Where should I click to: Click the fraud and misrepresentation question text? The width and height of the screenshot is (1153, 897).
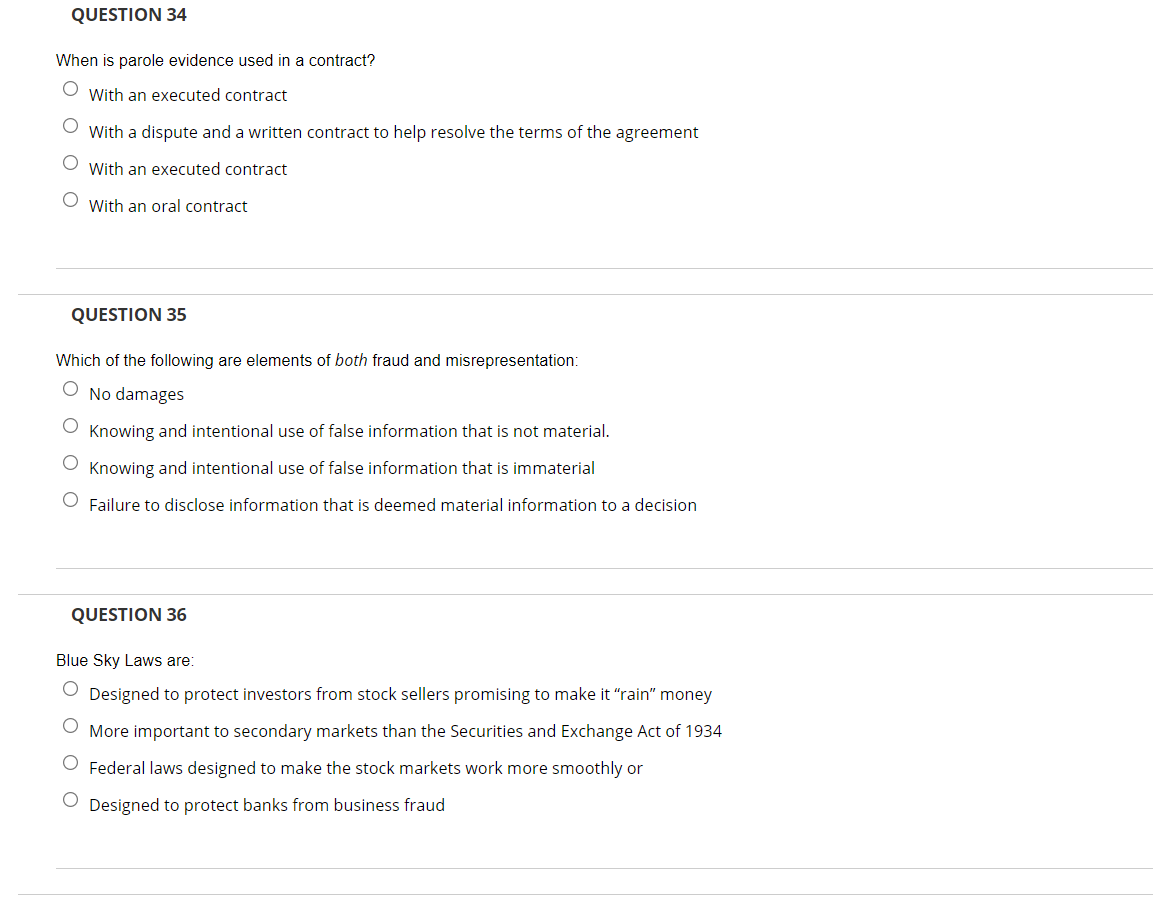(x=317, y=360)
